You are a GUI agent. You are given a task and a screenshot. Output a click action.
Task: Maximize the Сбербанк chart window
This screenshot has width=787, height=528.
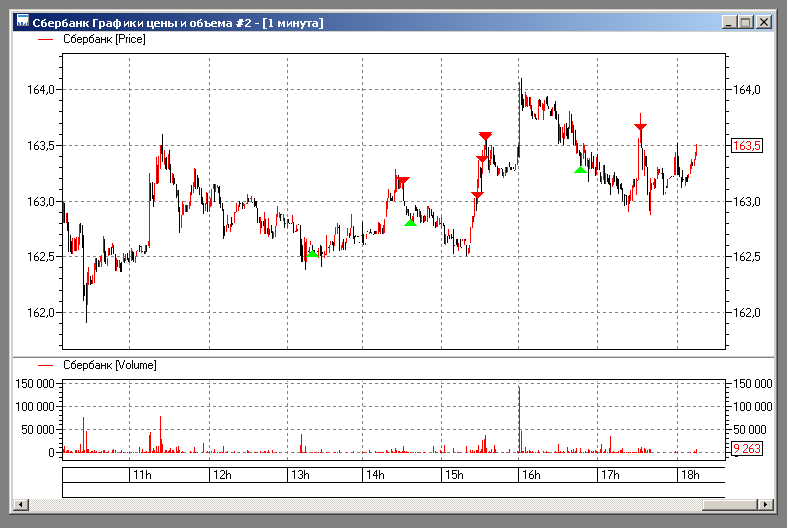[746, 22]
